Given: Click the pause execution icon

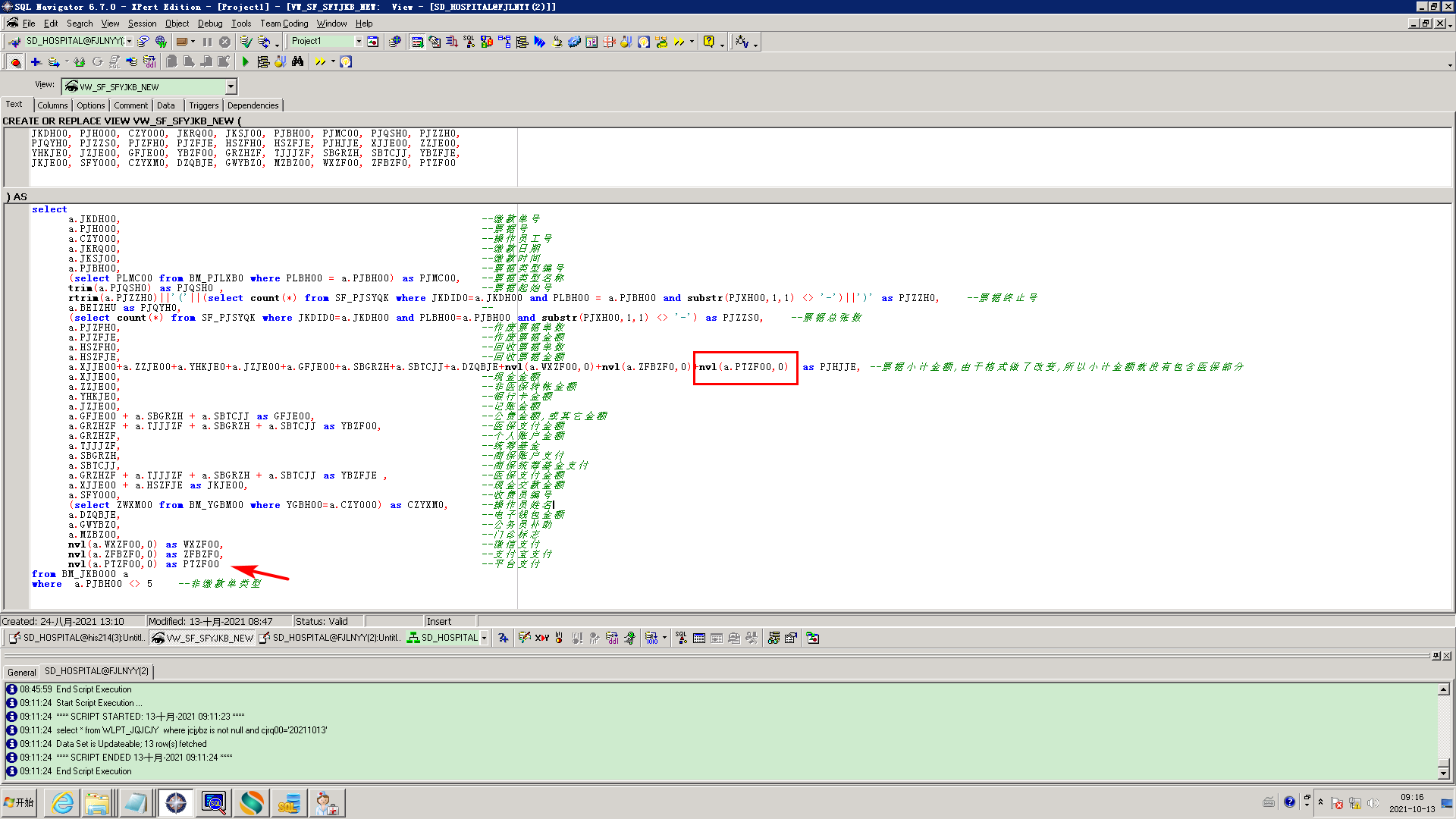Looking at the screenshot, I should [207, 42].
